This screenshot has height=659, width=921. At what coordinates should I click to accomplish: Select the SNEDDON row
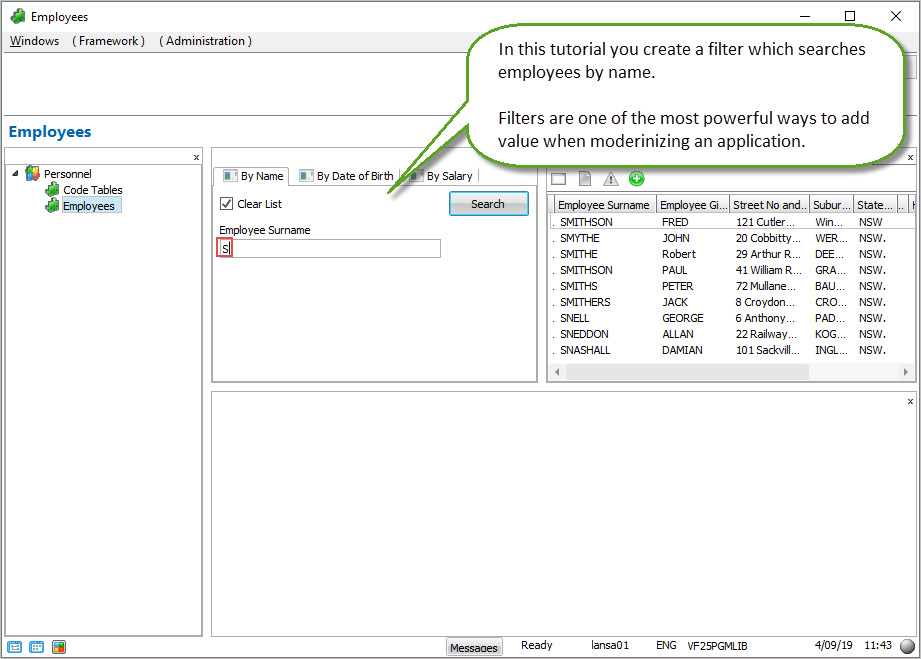click(x=731, y=334)
